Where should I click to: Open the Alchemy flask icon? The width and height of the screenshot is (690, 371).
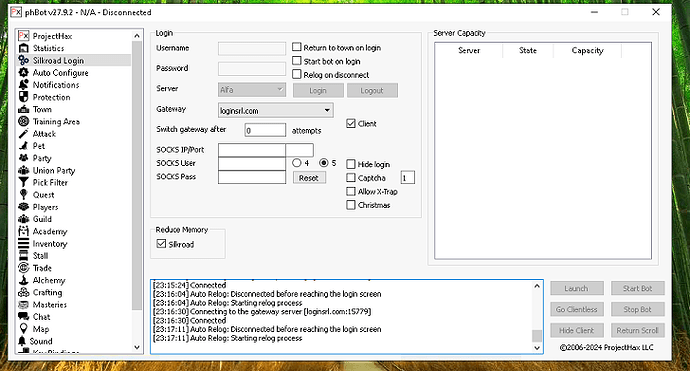pyautogui.click(x=23, y=280)
